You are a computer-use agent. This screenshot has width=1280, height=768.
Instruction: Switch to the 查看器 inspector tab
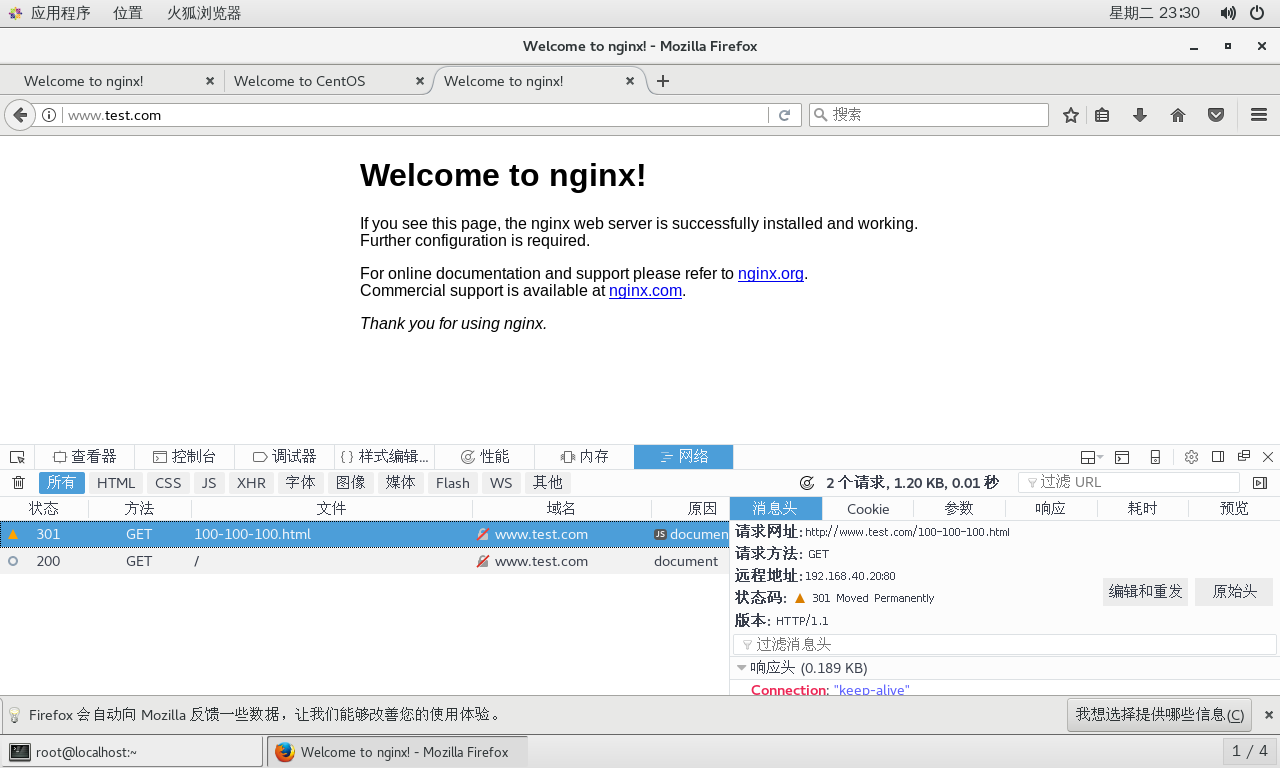[84, 457]
